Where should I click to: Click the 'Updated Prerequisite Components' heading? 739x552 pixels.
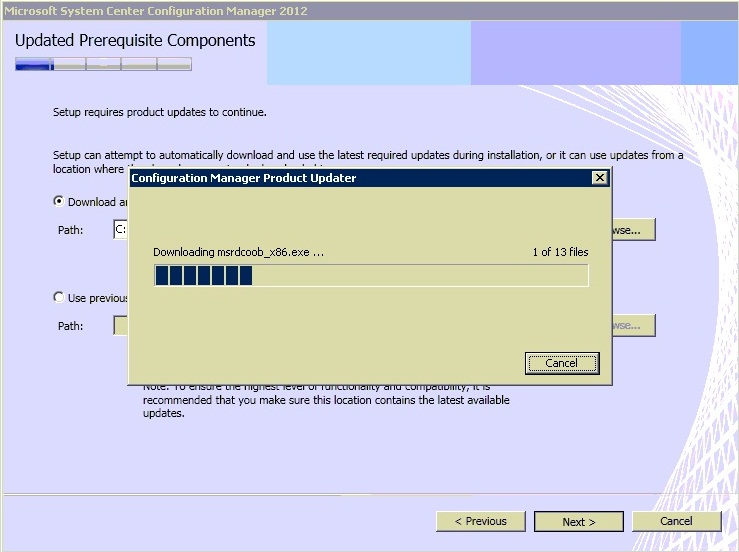[x=135, y=41]
